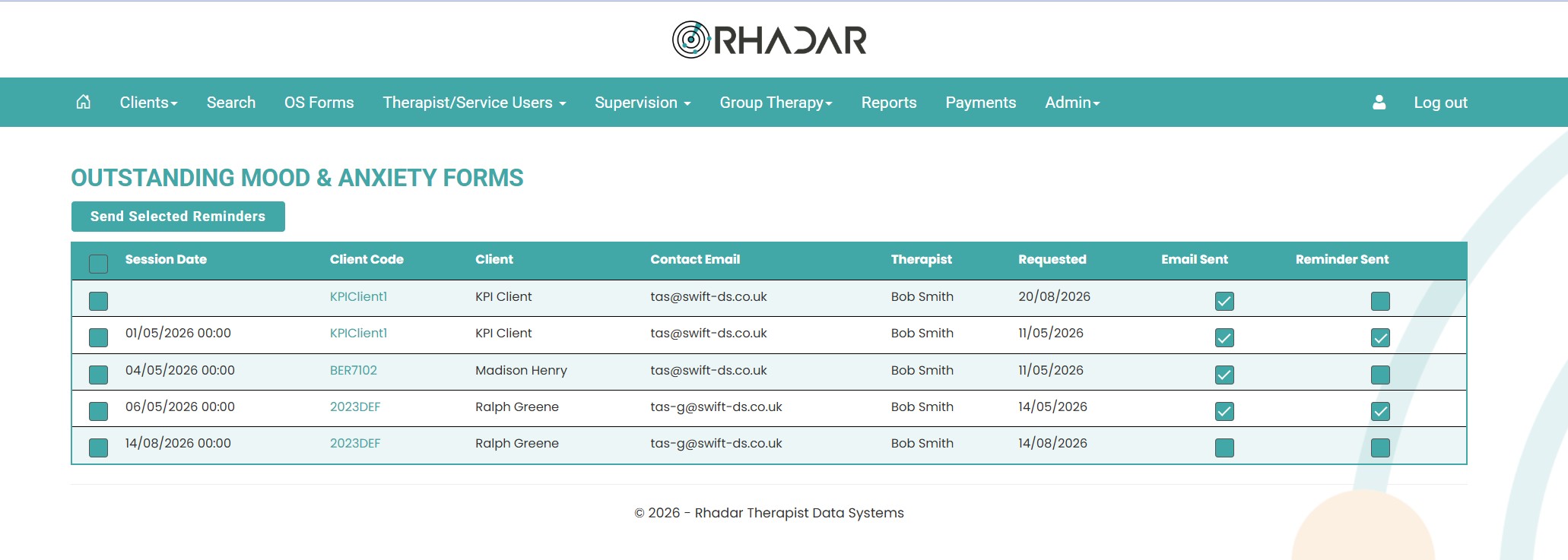Go to OS Forms
Image resolution: width=1568 pixels, height=560 pixels.
[x=319, y=103]
